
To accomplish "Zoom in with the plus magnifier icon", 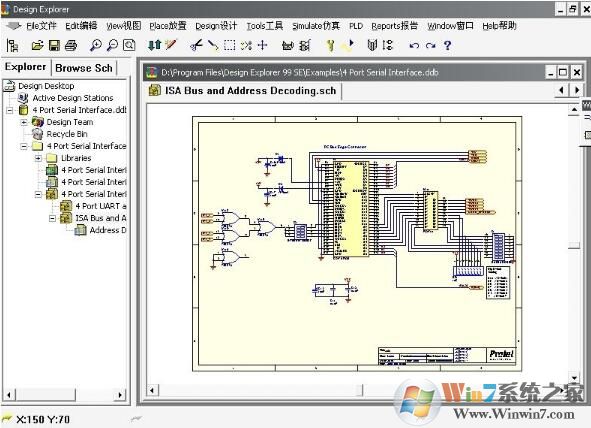I will point(95,45).
